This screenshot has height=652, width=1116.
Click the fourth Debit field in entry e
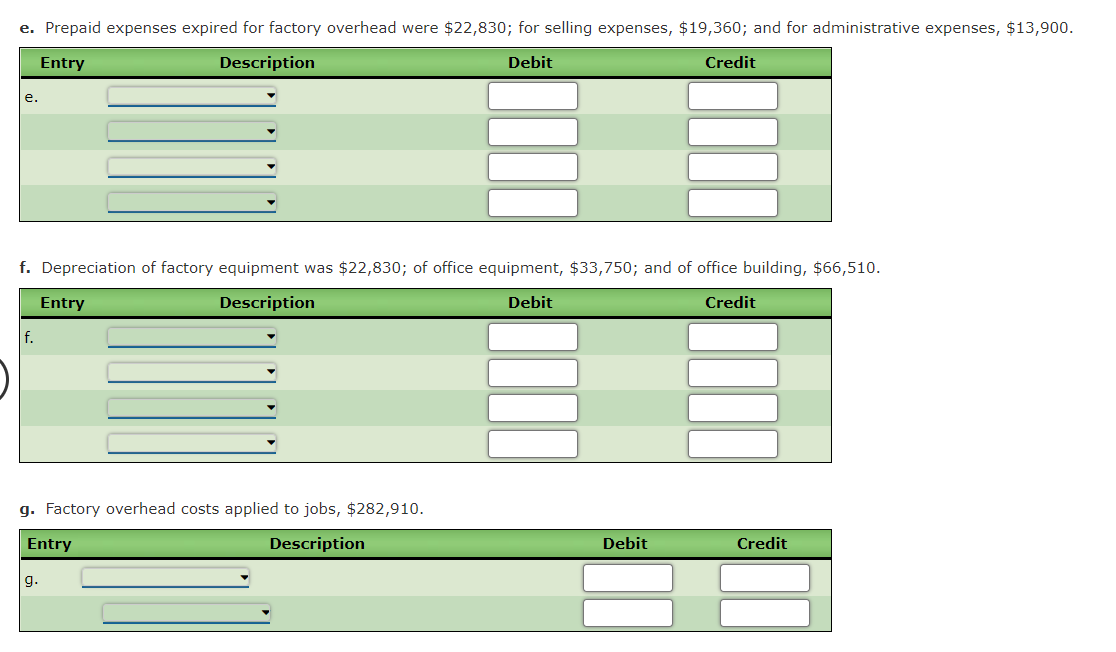point(531,202)
